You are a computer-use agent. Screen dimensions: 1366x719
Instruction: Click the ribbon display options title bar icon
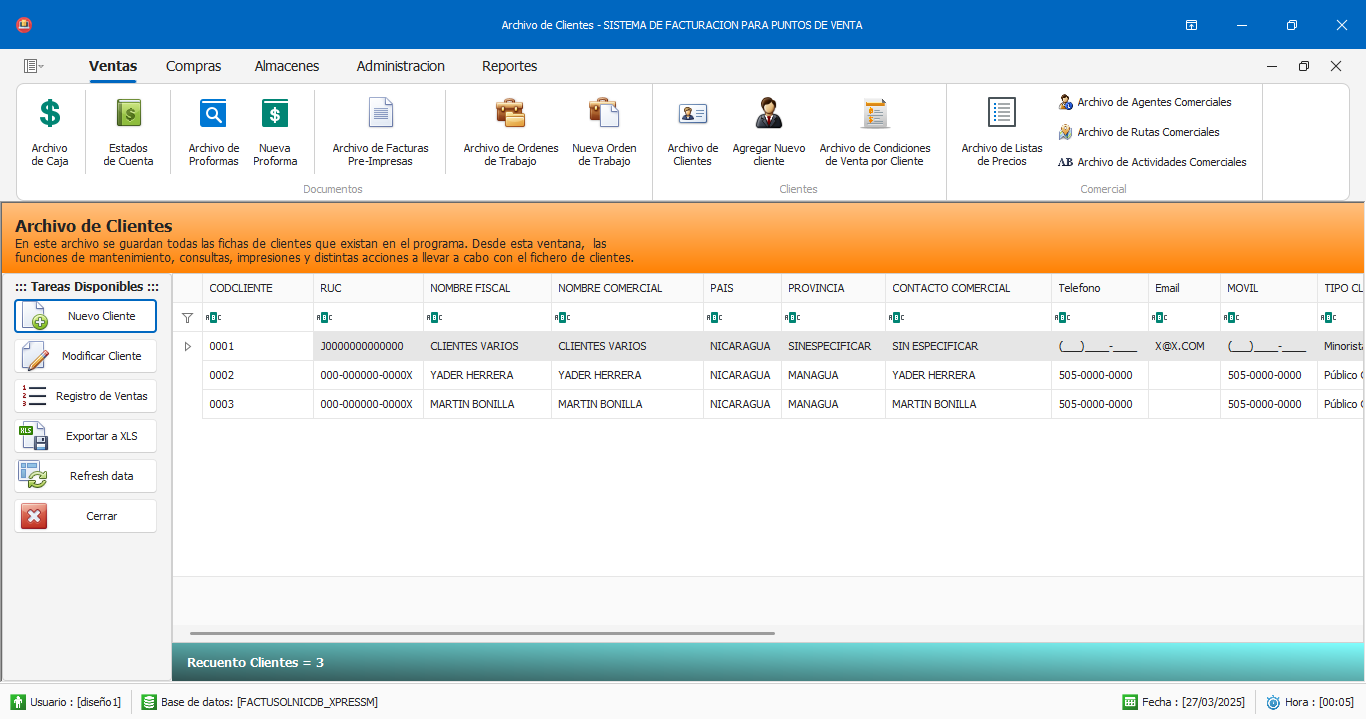(1192, 25)
